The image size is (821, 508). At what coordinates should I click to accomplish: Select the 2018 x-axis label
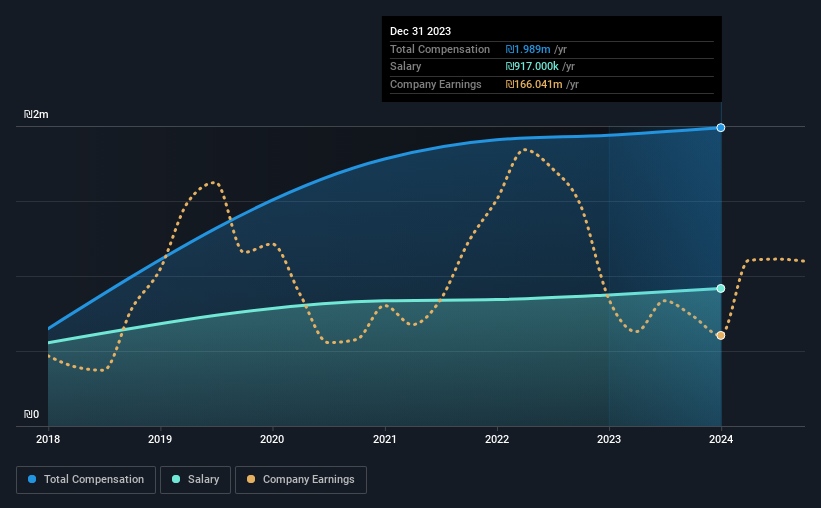click(x=48, y=439)
